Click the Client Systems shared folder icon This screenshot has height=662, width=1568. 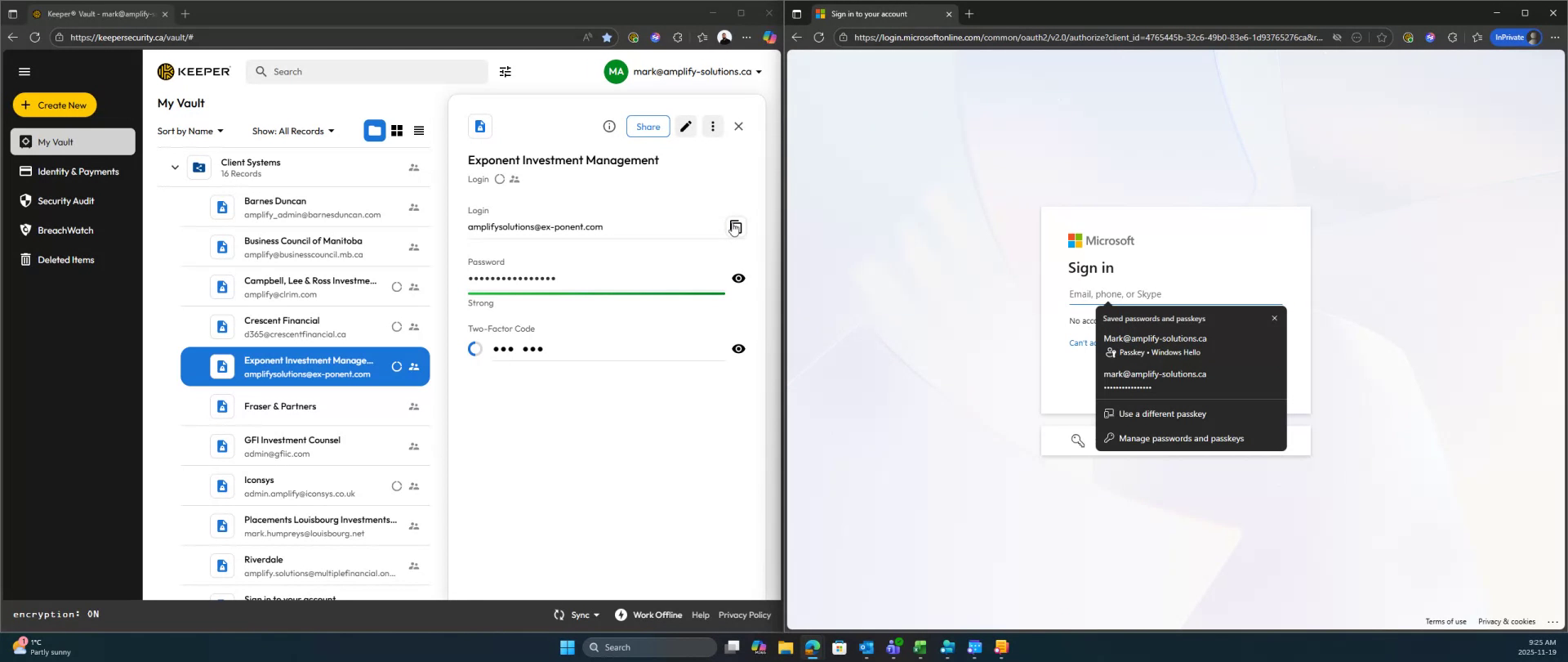(x=199, y=168)
